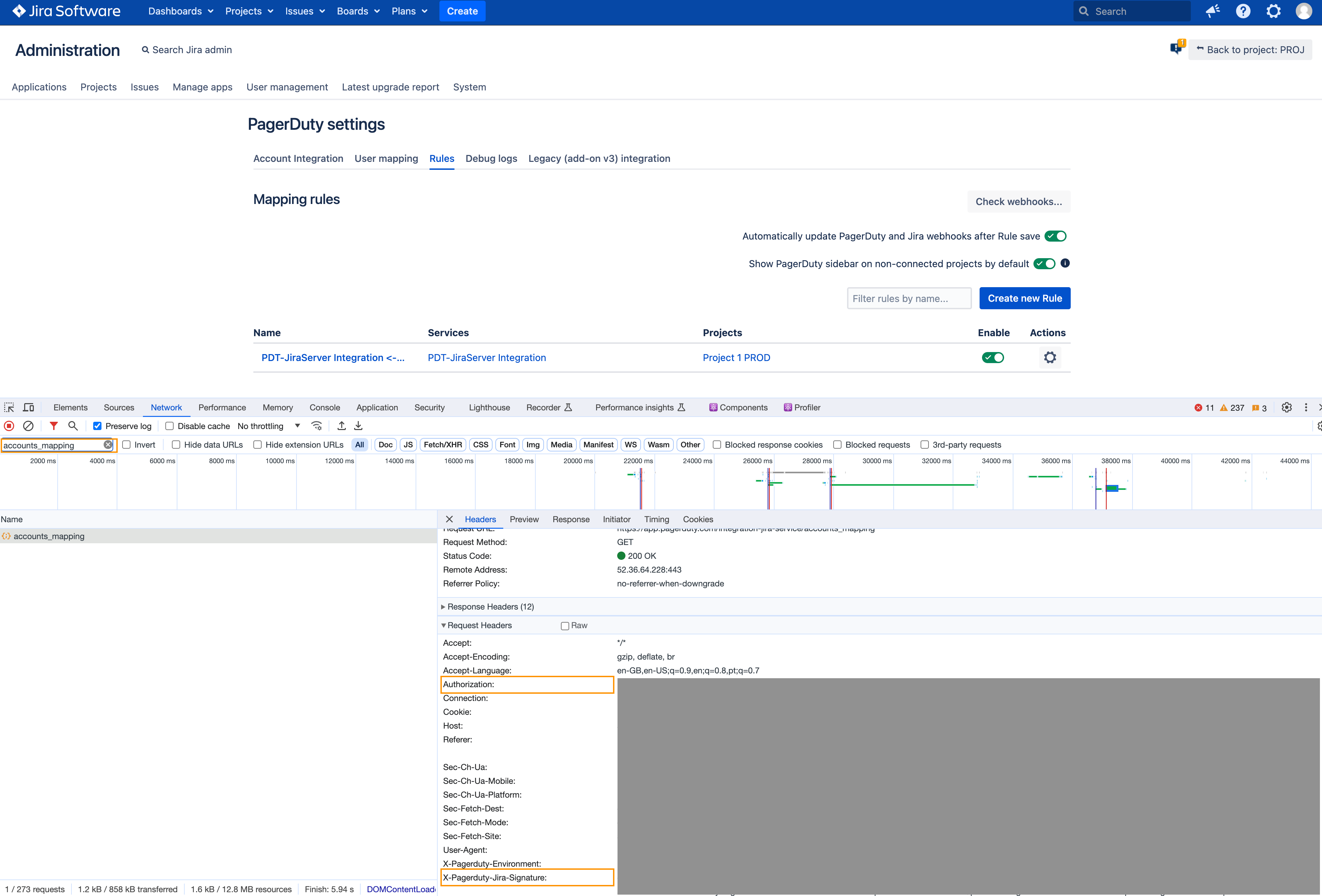Check Raw request headers

[x=565, y=626]
